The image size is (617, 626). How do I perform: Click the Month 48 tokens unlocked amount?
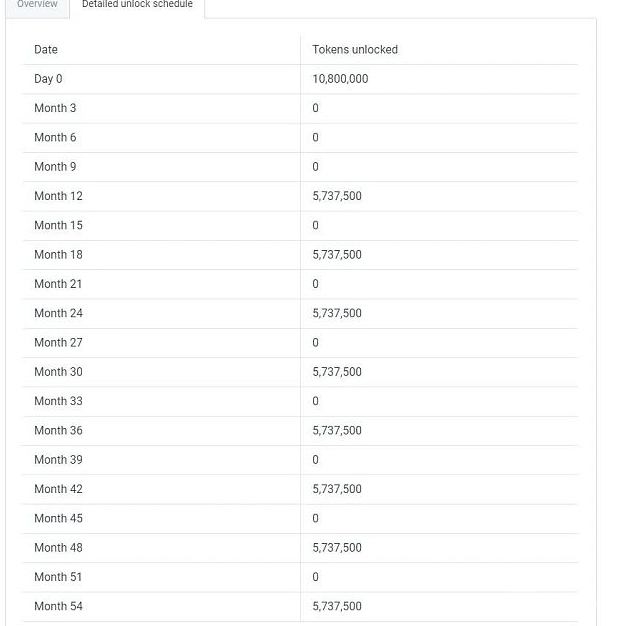[337, 548]
